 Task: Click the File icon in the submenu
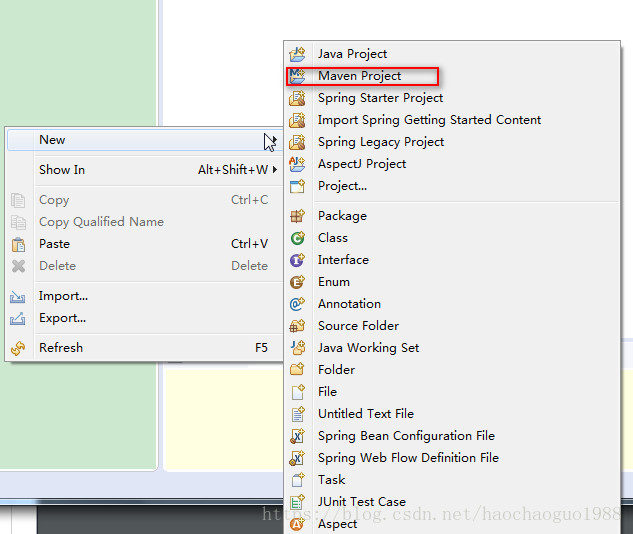298,392
